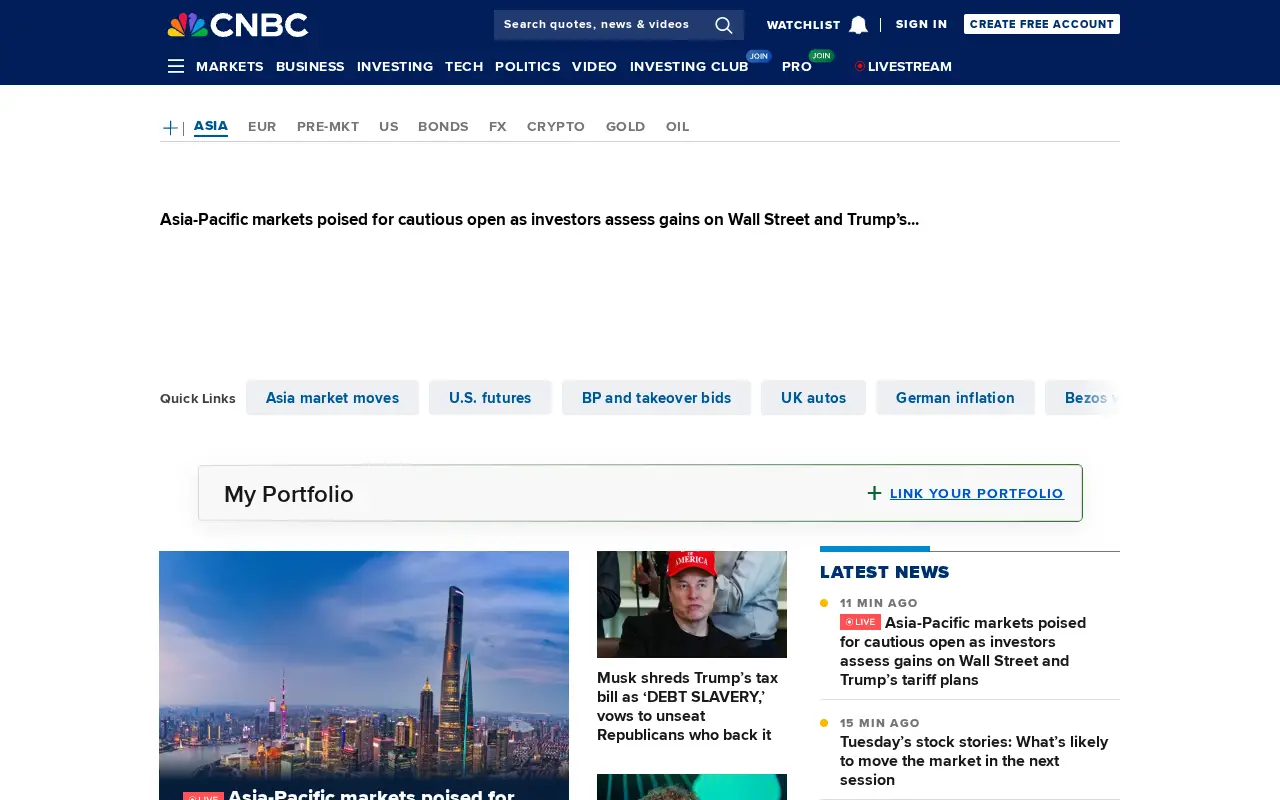Open the TECH menu

click(x=464, y=66)
